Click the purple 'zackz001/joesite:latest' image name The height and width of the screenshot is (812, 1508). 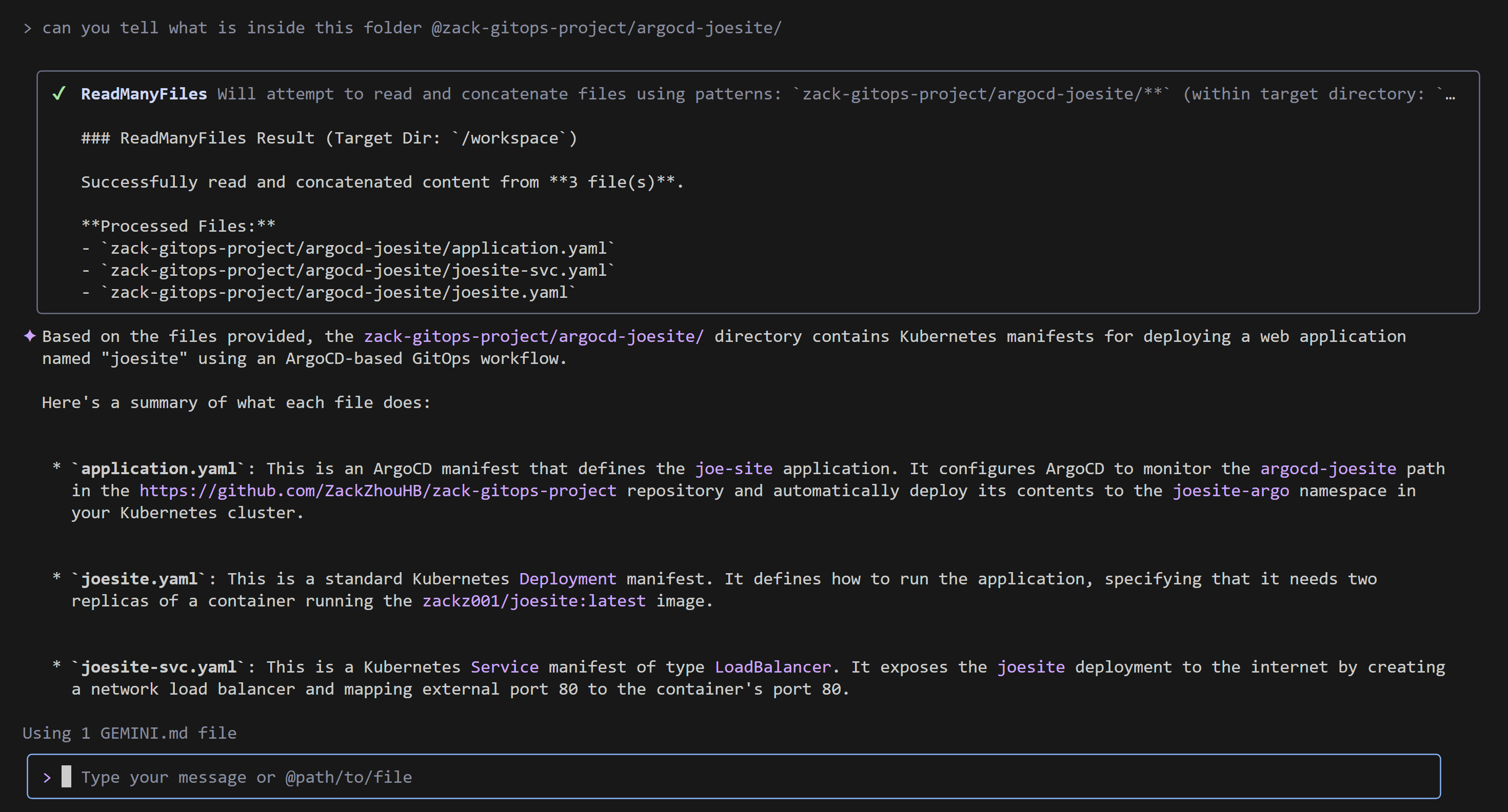click(x=534, y=601)
